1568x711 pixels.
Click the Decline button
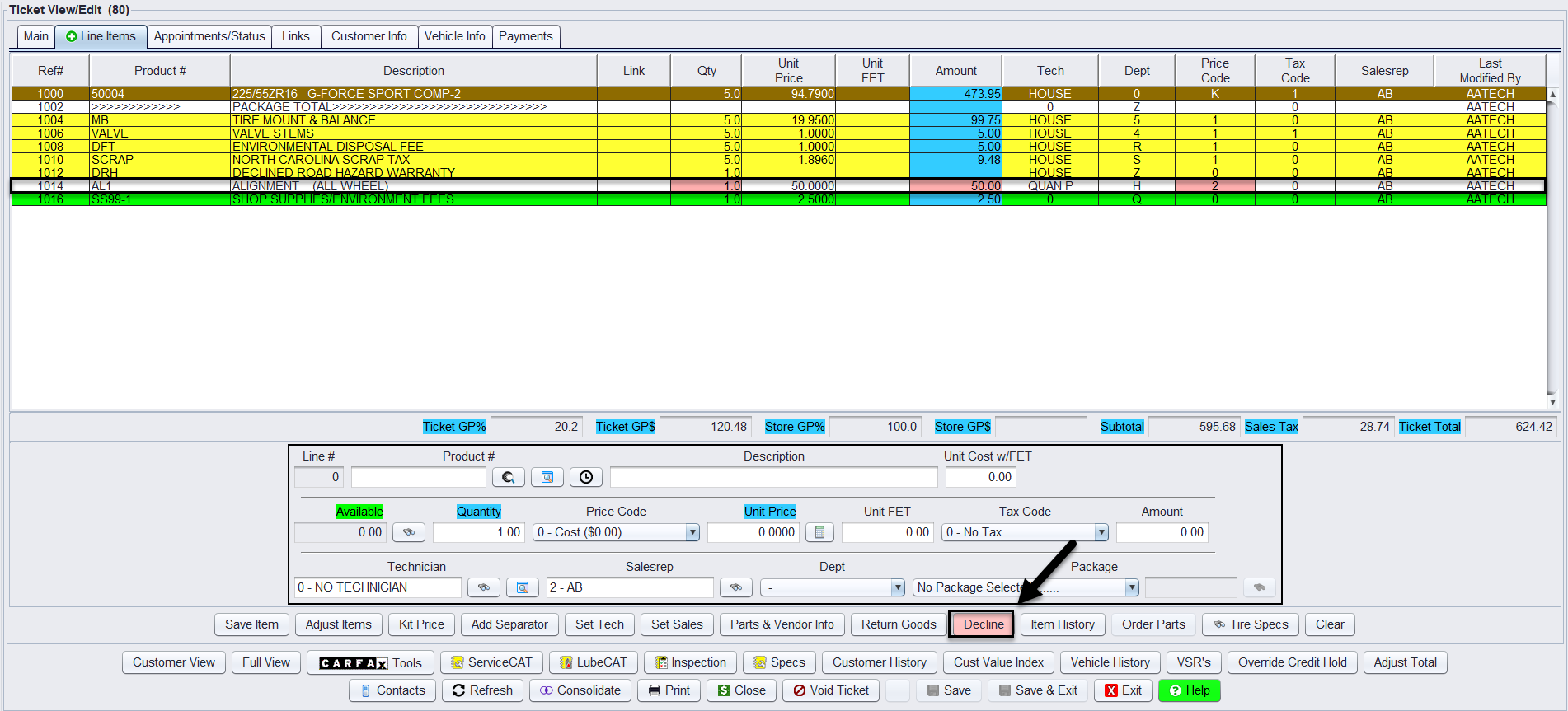coord(983,624)
